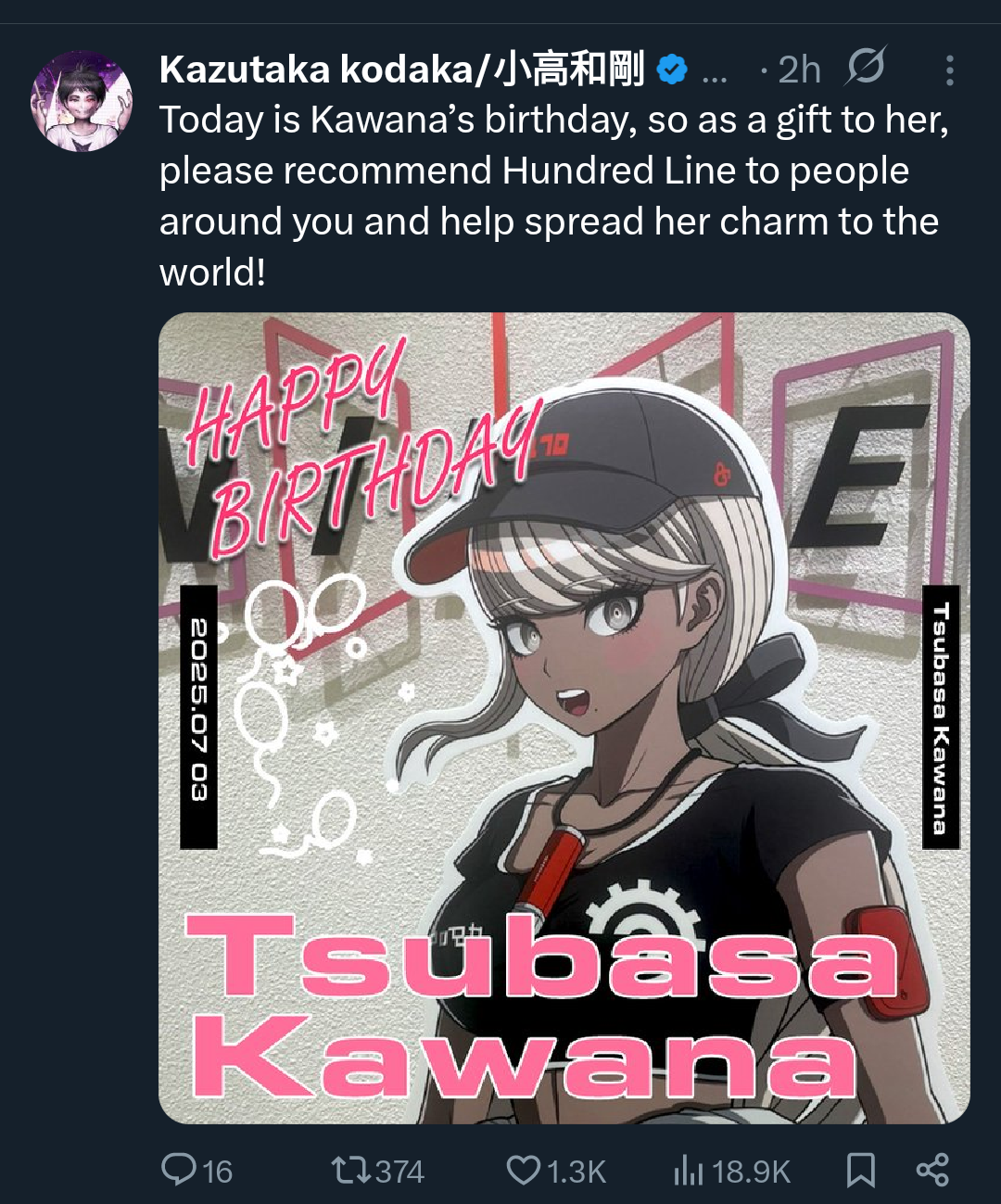Open the 2h post timestamp
Viewport: 1001px width, 1204px height.
(x=799, y=70)
